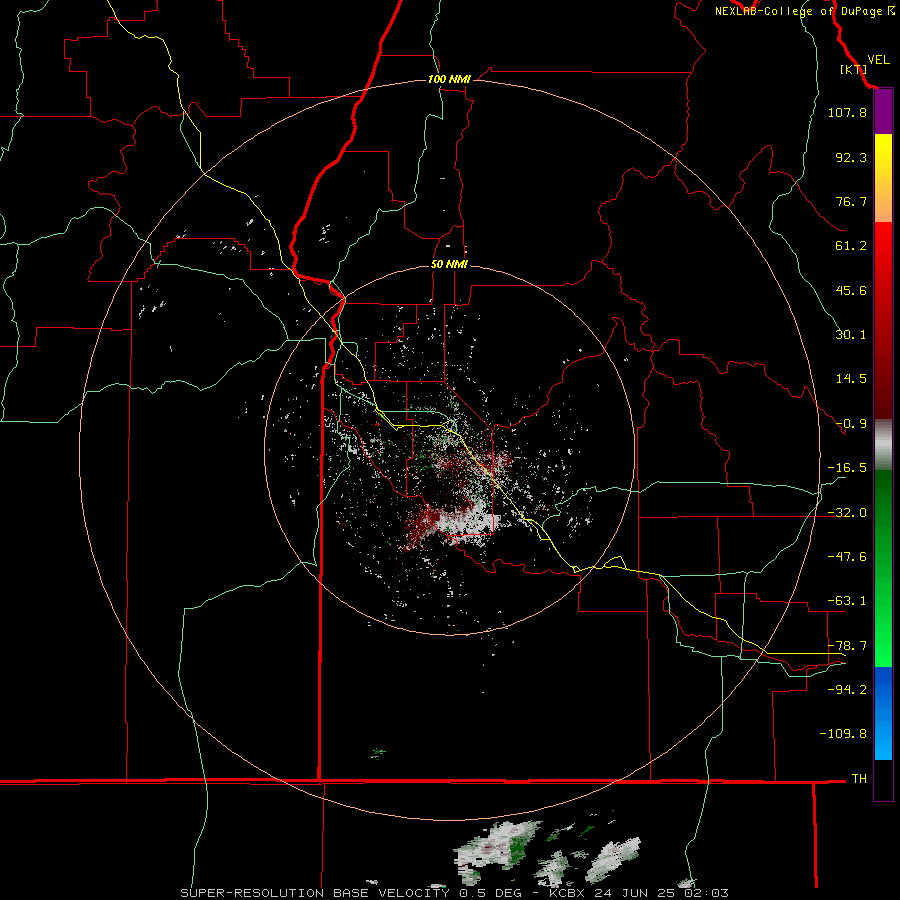Click the -63.1 velocity scale value
Viewport: 900px width, 900px height.
[847, 601]
